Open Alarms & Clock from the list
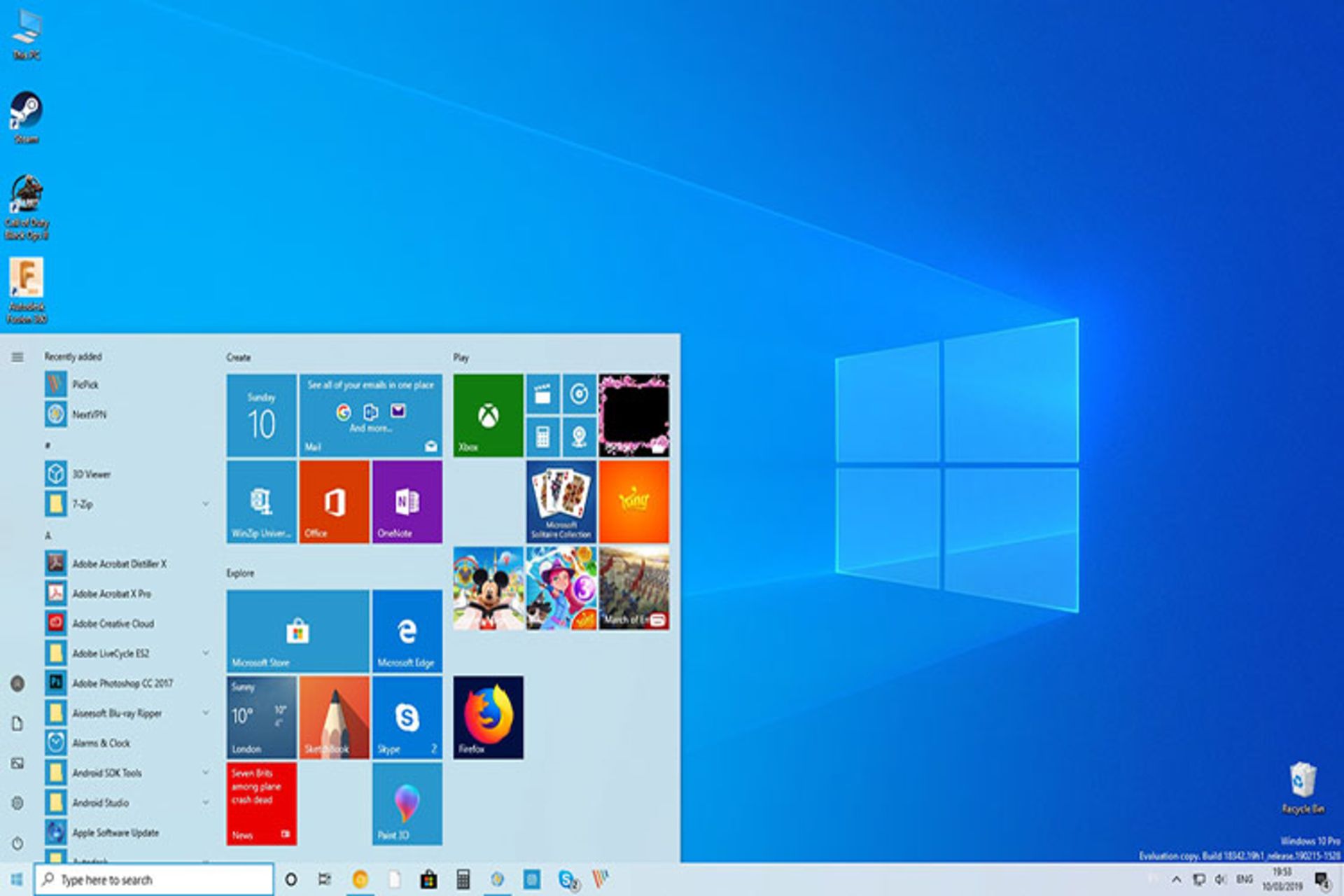The width and height of the screenshot is (1344, 896). click(x=101, y=743)
